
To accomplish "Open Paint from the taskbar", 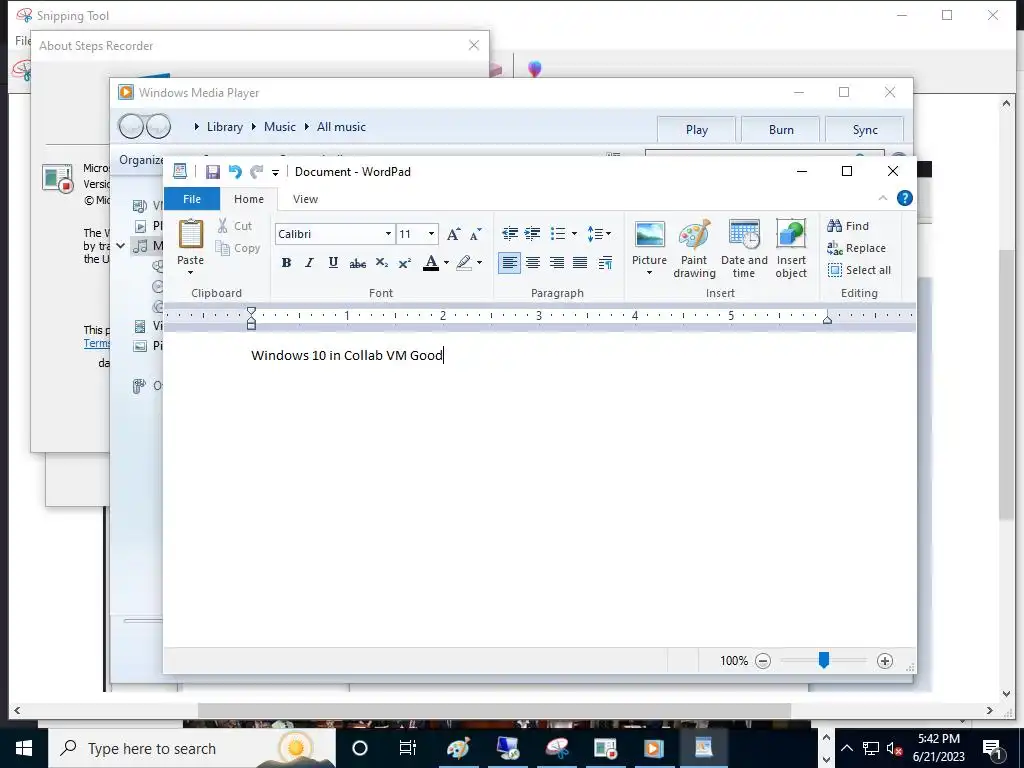I will [x=458, y=748].
